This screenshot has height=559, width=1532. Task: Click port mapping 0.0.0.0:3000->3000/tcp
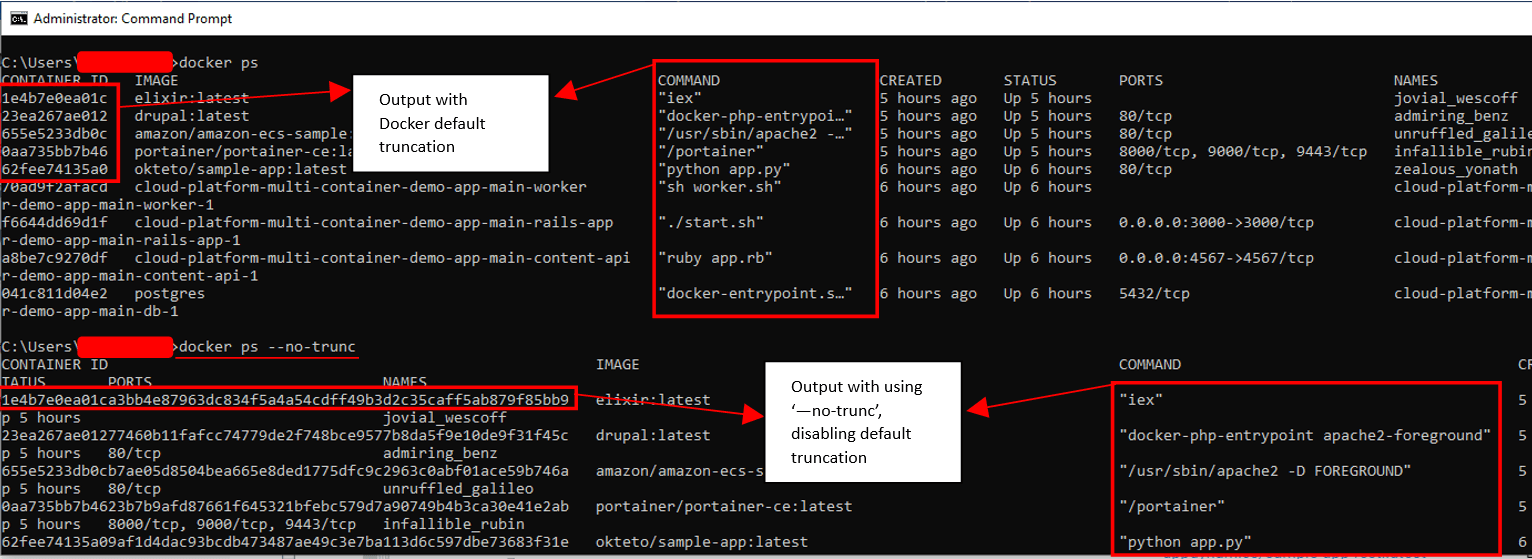[x=1216, y=223]
